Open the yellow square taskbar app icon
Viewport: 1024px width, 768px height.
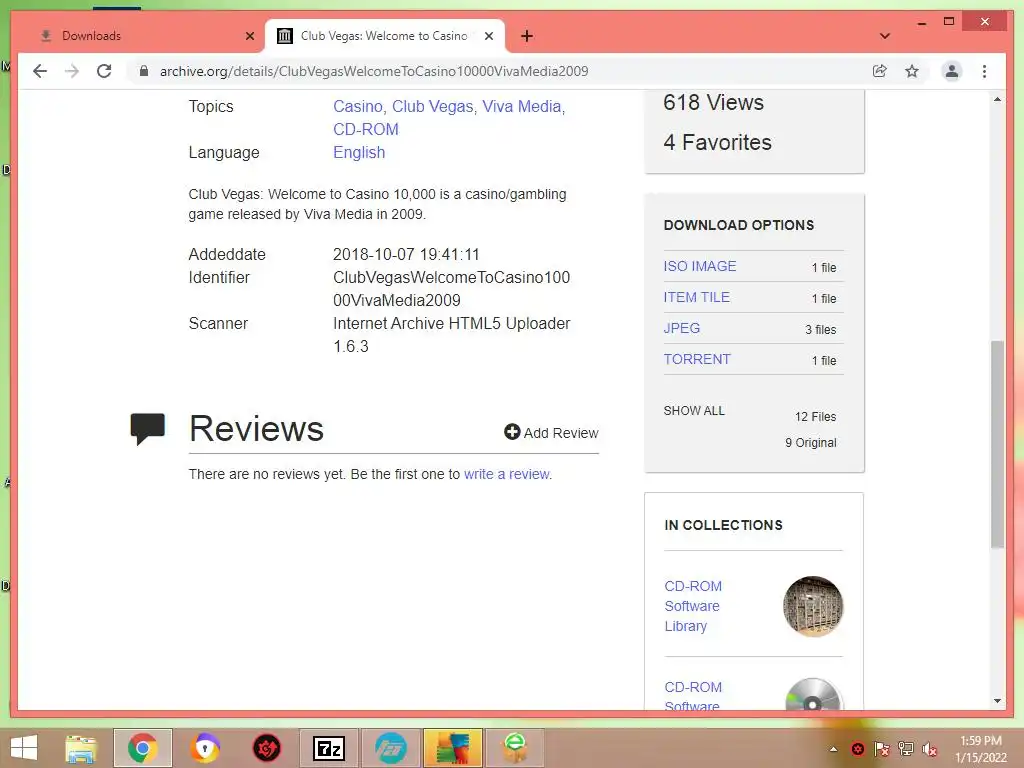click(453, 748)
